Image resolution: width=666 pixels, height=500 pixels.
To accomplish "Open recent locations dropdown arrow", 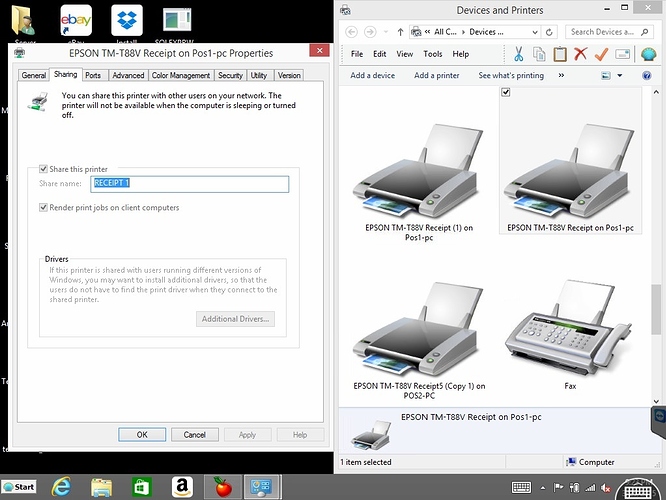I will 386,32.
